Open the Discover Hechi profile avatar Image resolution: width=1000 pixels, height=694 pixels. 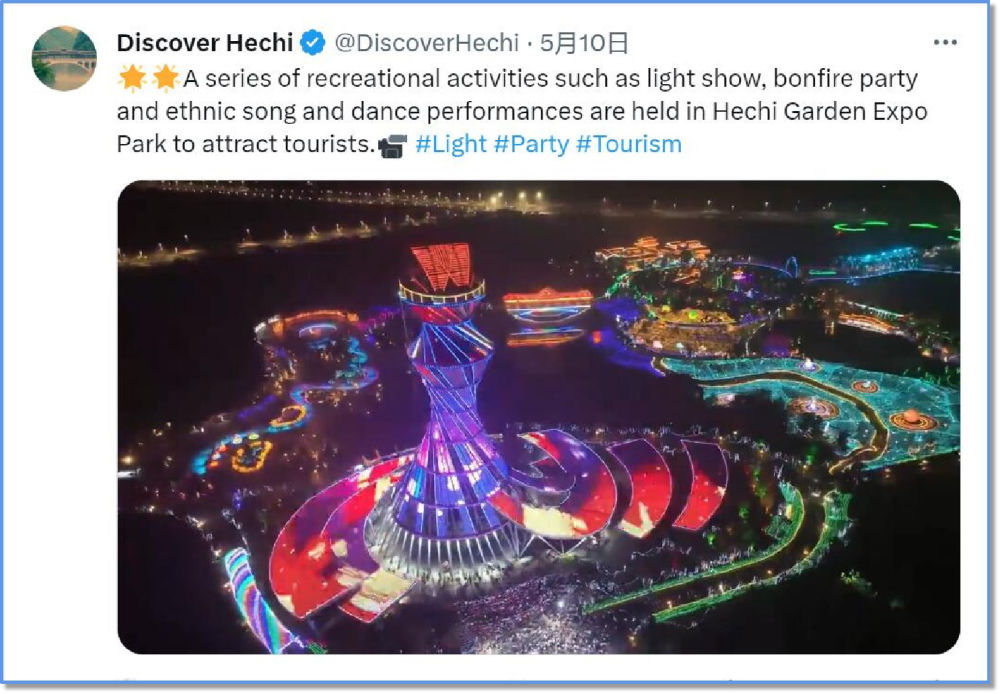click(x=64, y=58)
